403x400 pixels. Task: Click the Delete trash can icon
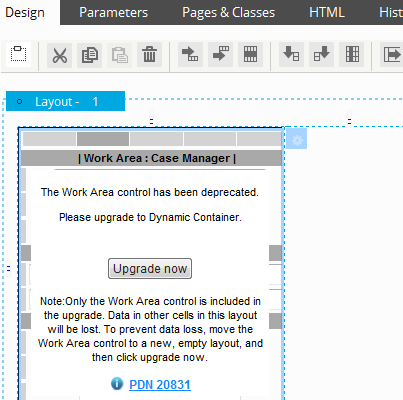click(x=149, y=55)
